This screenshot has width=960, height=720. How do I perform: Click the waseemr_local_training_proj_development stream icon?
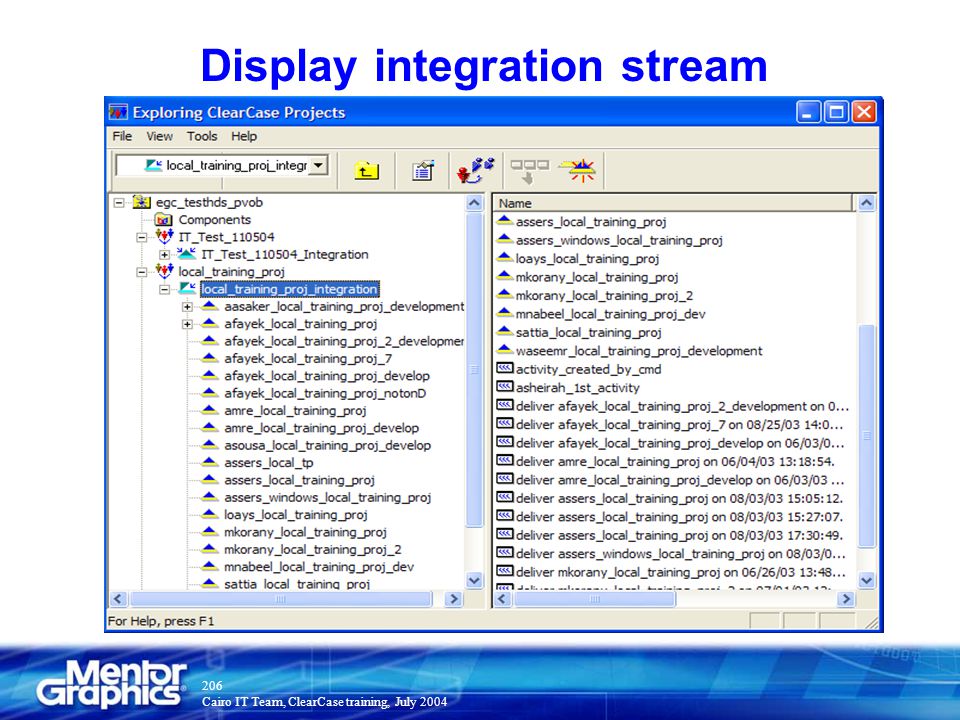[504, 350]
